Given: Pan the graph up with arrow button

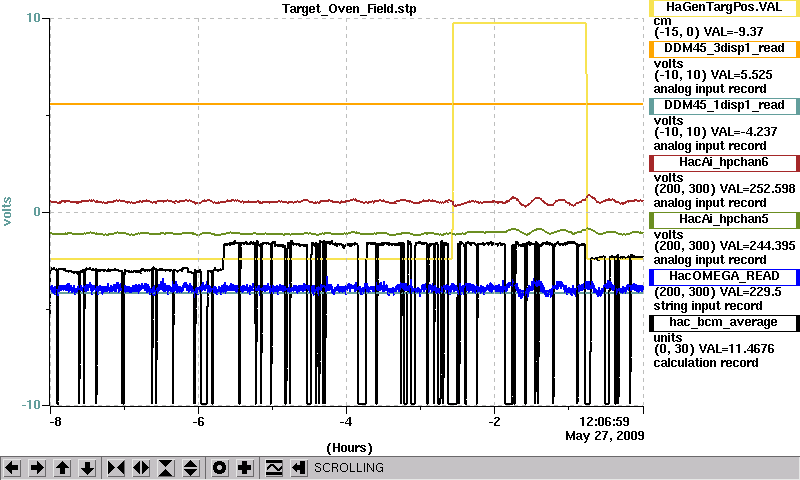Looking at the screenshot, I should (x=62, y=468).
